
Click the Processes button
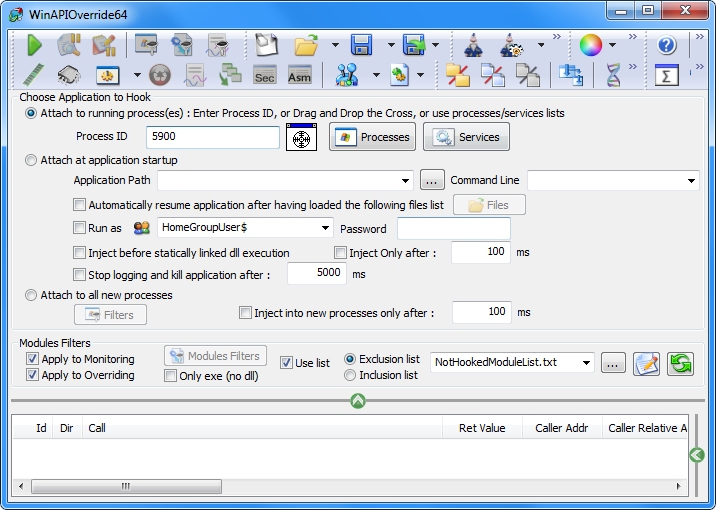tap(373, 137)
